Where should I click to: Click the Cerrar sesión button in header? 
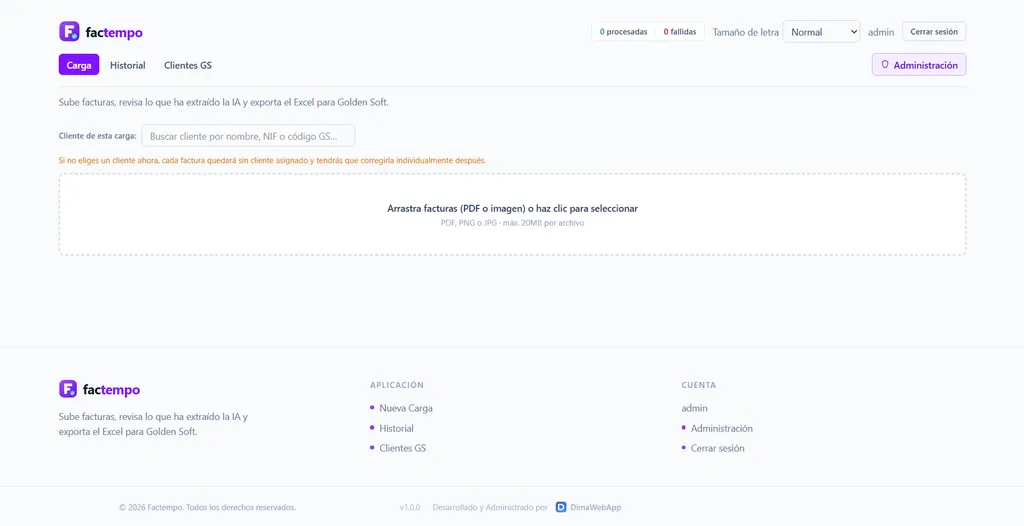click(934, 31)
